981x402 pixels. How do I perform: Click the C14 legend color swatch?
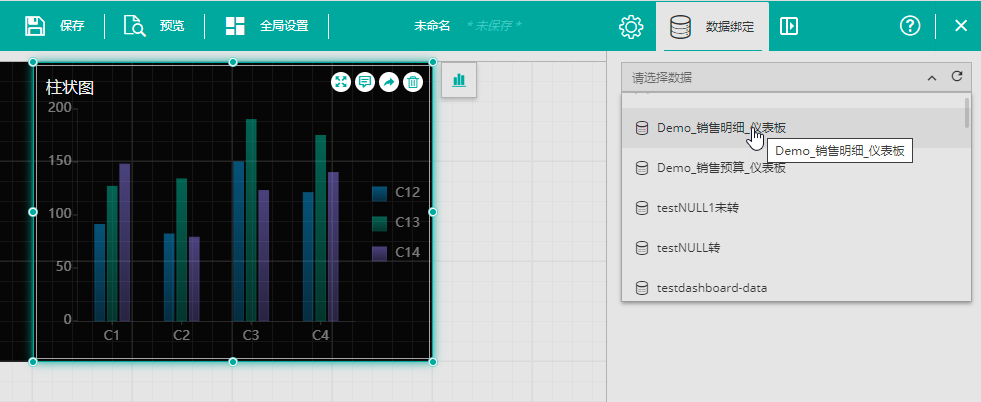380,253
